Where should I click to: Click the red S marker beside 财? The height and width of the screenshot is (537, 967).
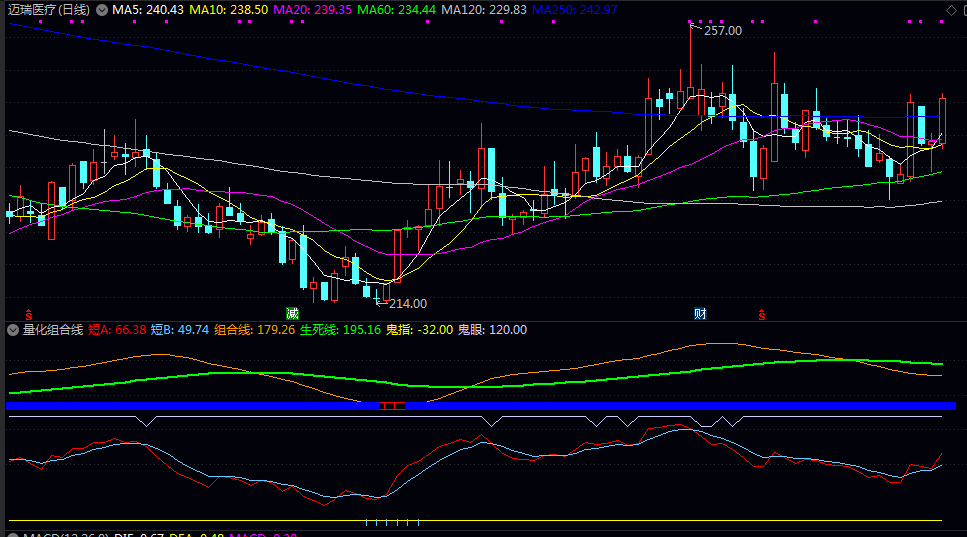[x=762, y=314]
